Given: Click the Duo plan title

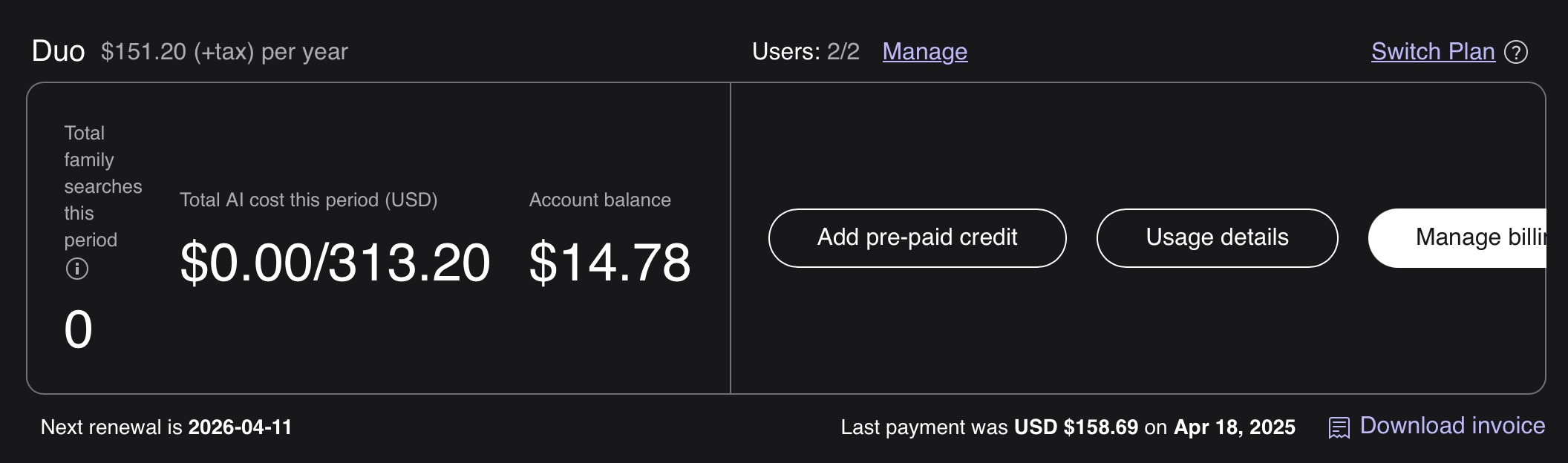Looking at the screenshot, I should pyautogui.click(x=58, y=51).
